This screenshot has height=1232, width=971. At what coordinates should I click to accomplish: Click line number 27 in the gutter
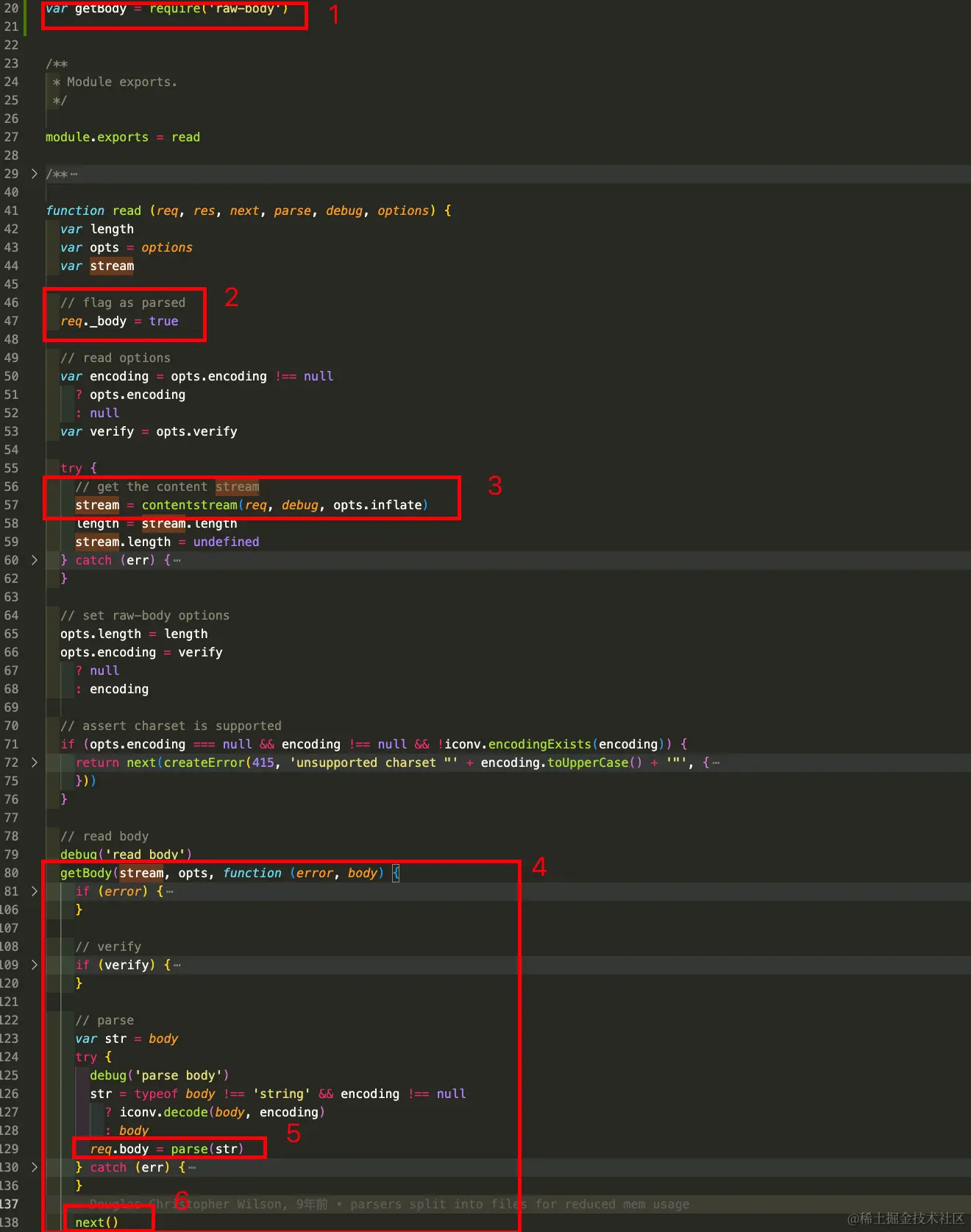(x=11, y=137)
